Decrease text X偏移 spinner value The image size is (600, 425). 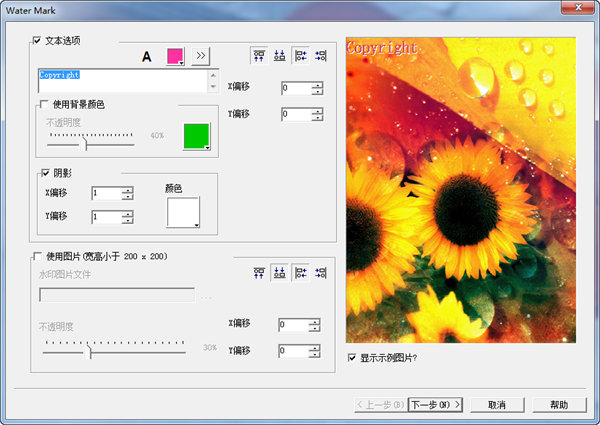[317, 91]
